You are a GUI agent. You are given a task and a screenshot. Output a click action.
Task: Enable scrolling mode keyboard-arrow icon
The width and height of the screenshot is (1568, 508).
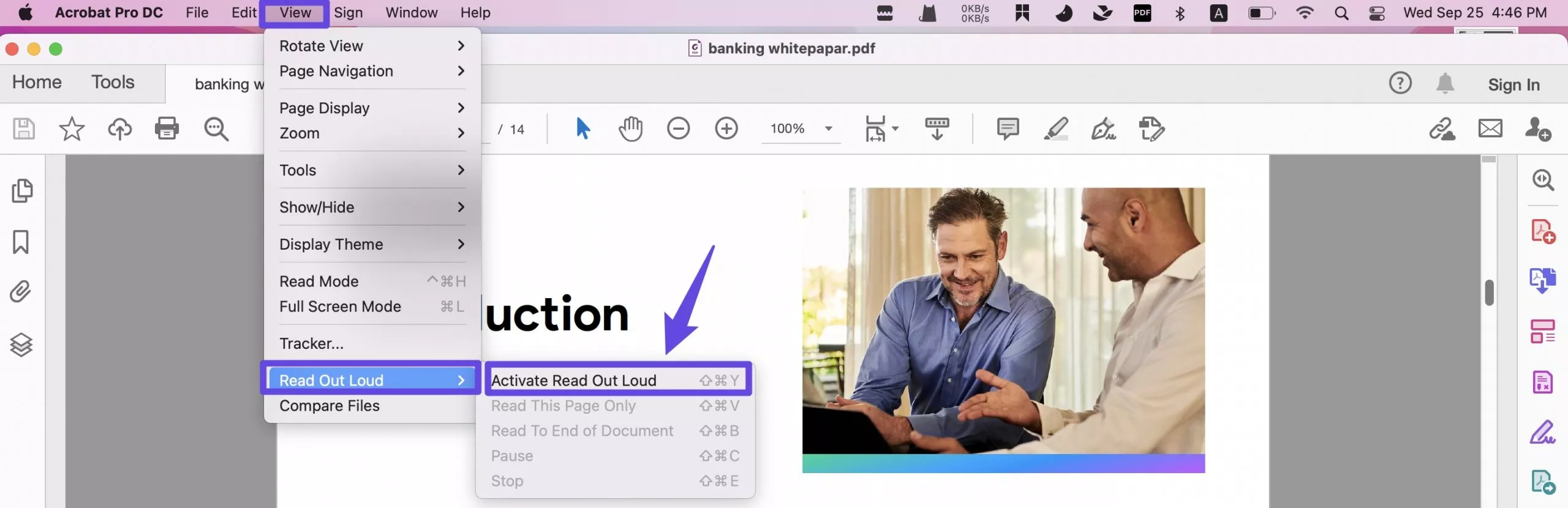tap(937, 129)
